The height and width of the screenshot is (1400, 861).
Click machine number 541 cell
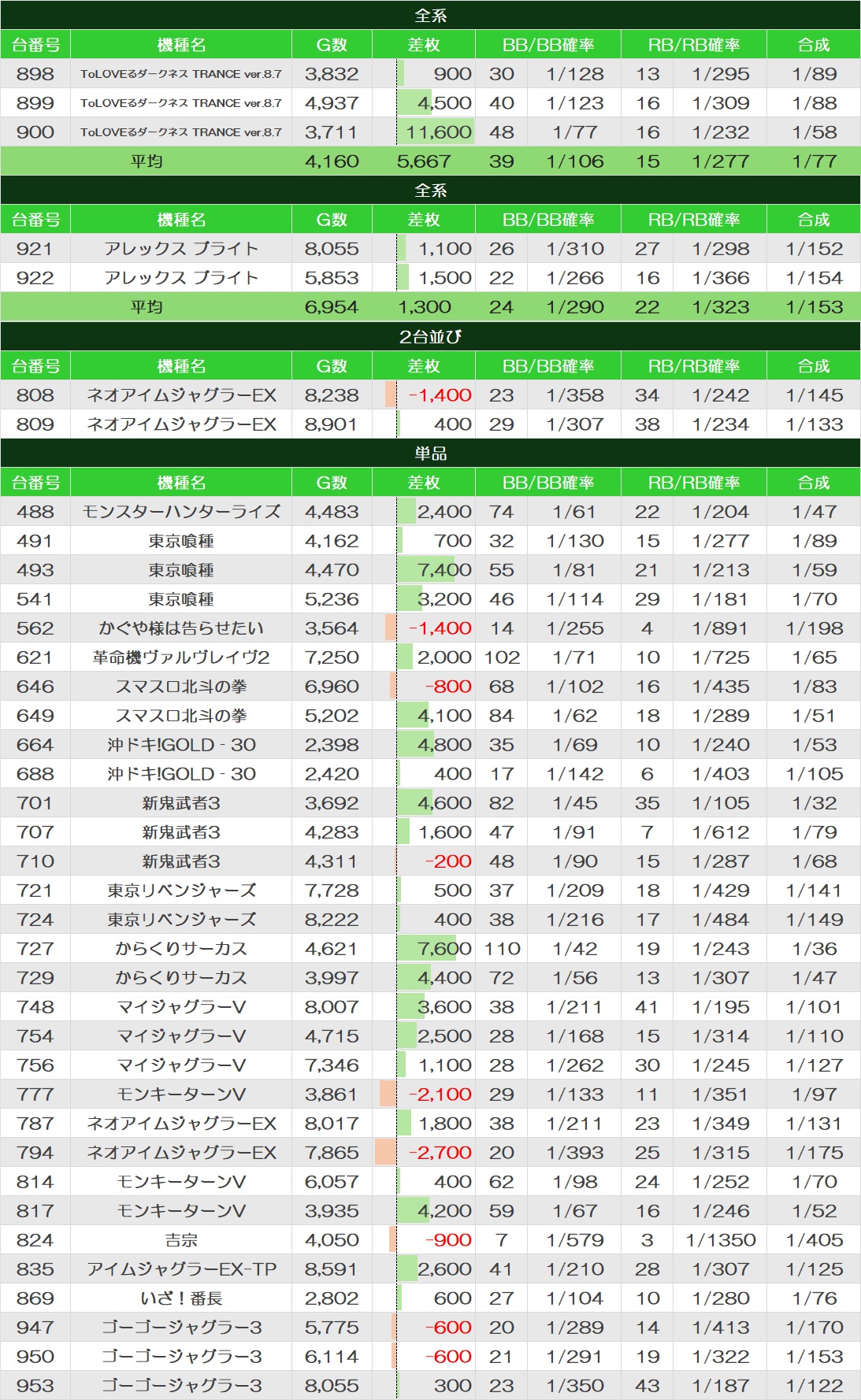click(35, 599)
